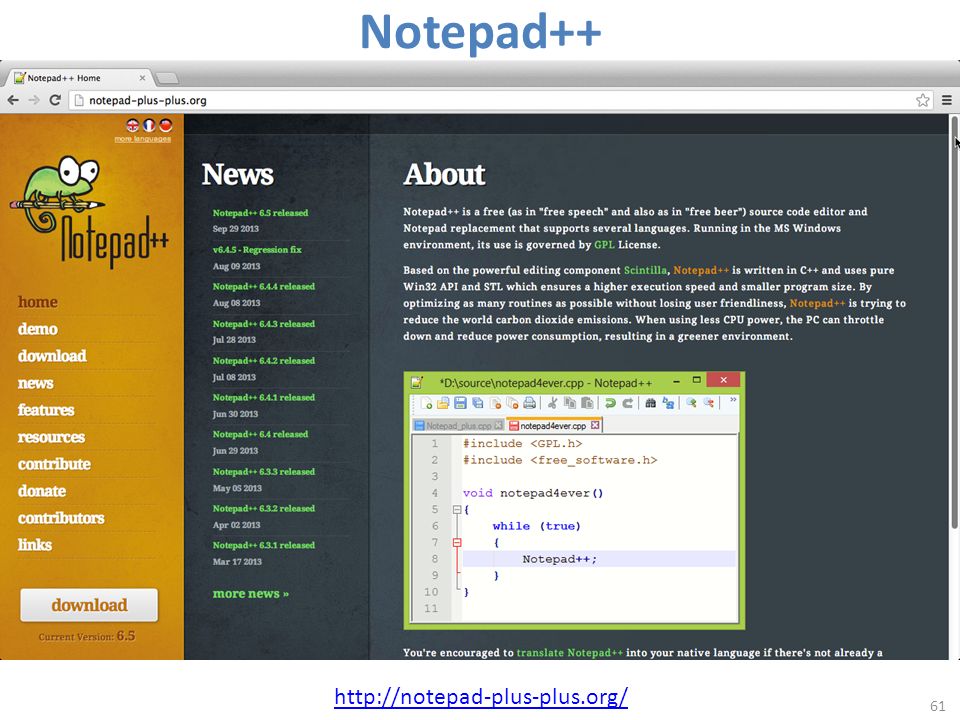Screen dimensions: 960x720
Task: Close the notepad4ever.cpp tab
Action: 595,425
